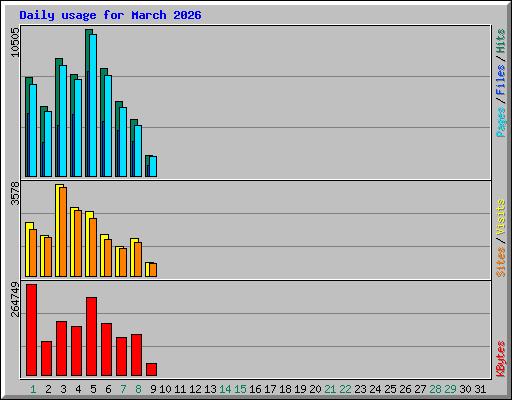512x400 pixels.
Task: Click the orange sites bar for day 9
Action: 153,270
